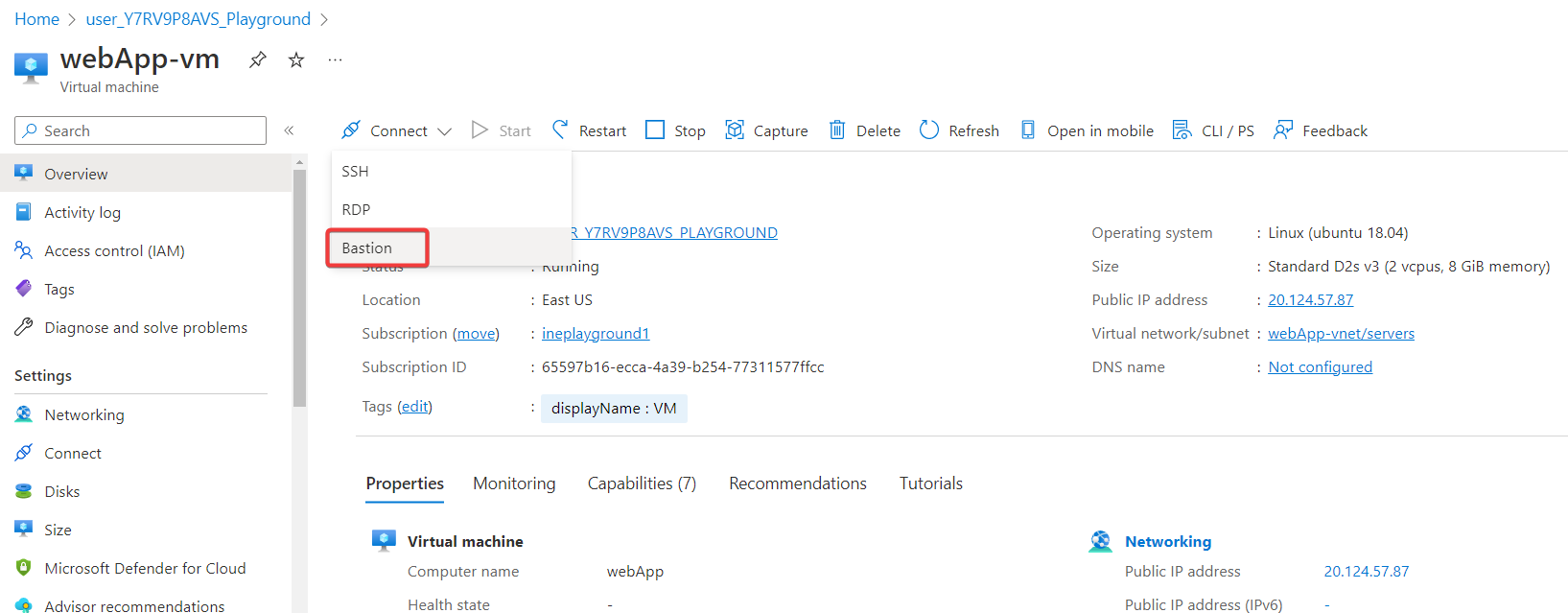Mark webApp-vm as favorite star
This screenshot has height=613, width=1568.
pyautogui.click(x=296, y=60)
